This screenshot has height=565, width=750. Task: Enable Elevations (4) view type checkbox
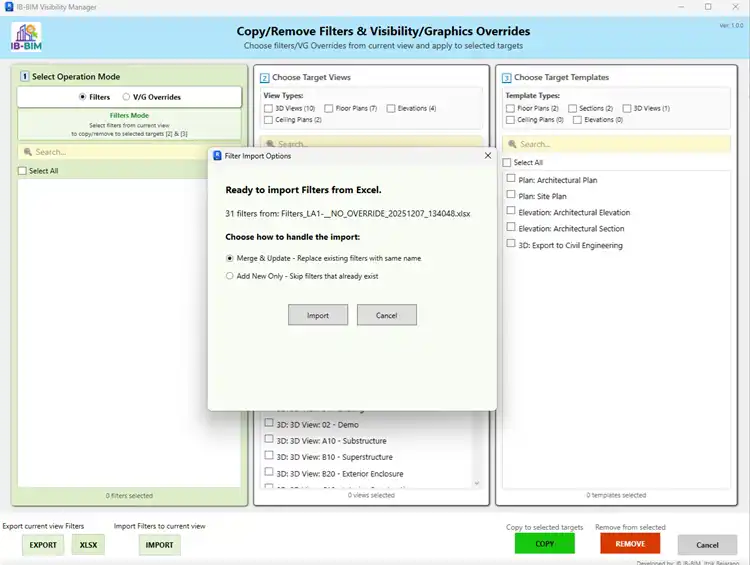click(x=391, y=109)
